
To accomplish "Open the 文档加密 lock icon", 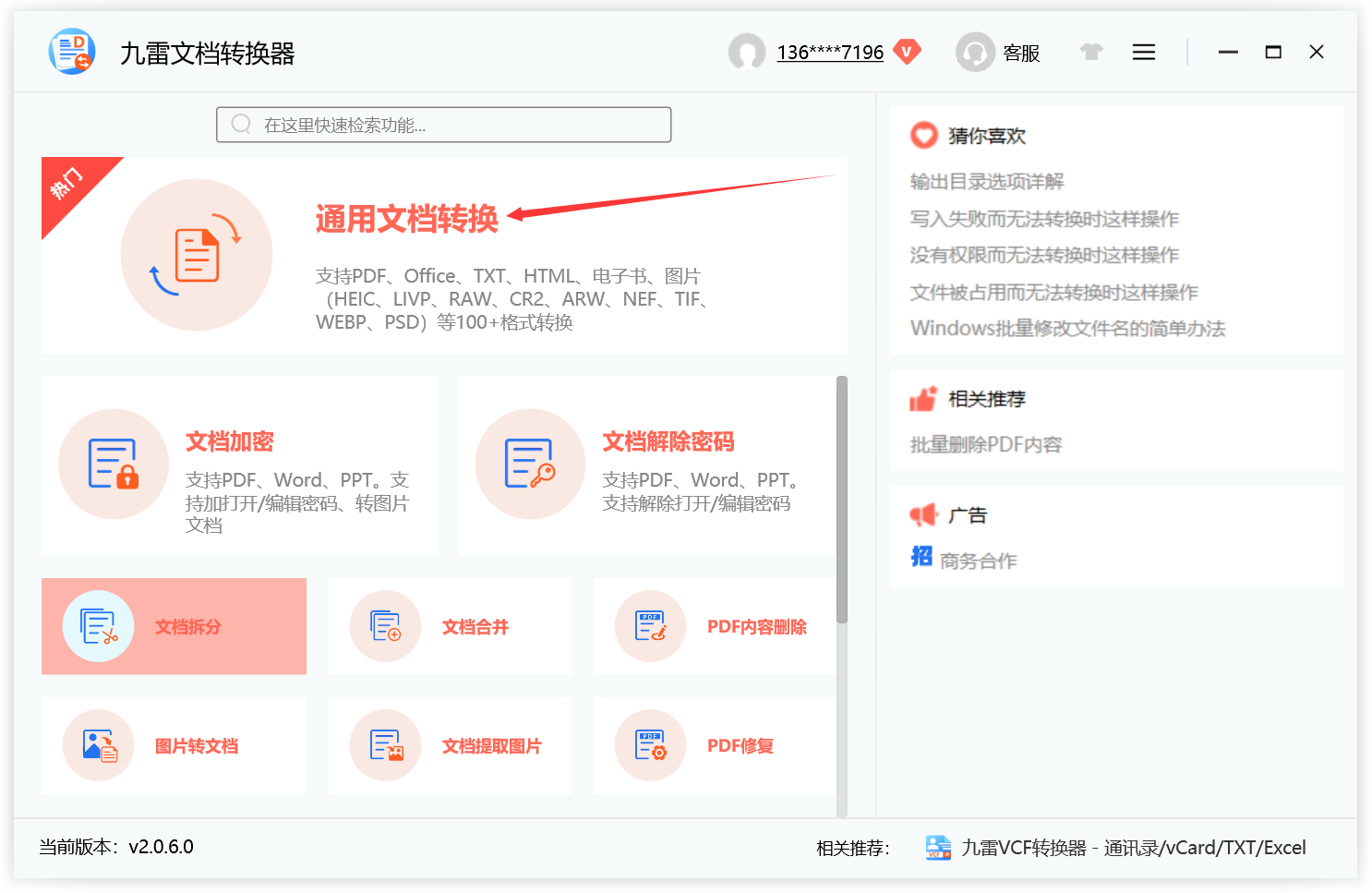I will click(114, 464).
